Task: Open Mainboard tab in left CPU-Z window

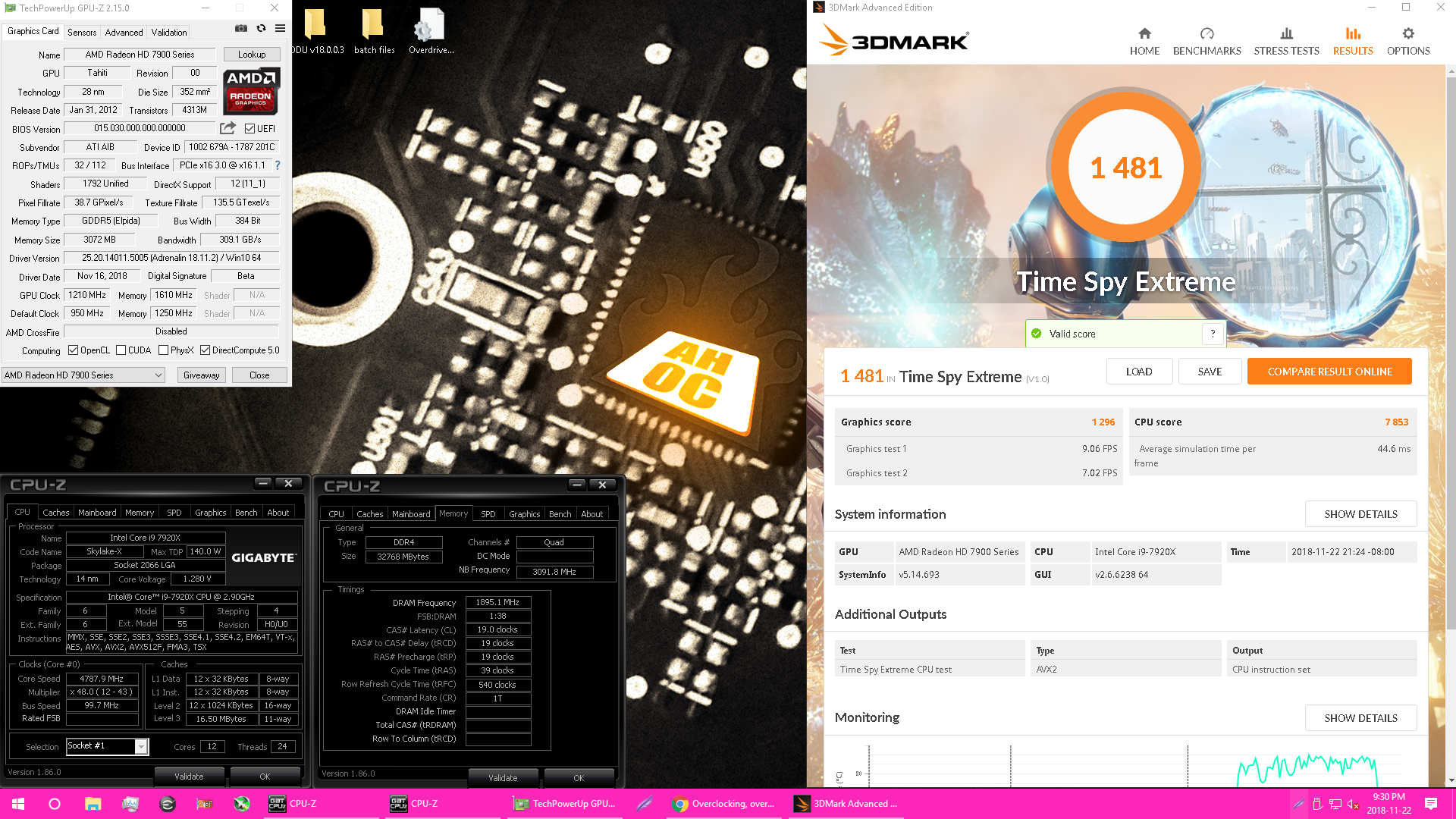Action: [x=97, y=513]
